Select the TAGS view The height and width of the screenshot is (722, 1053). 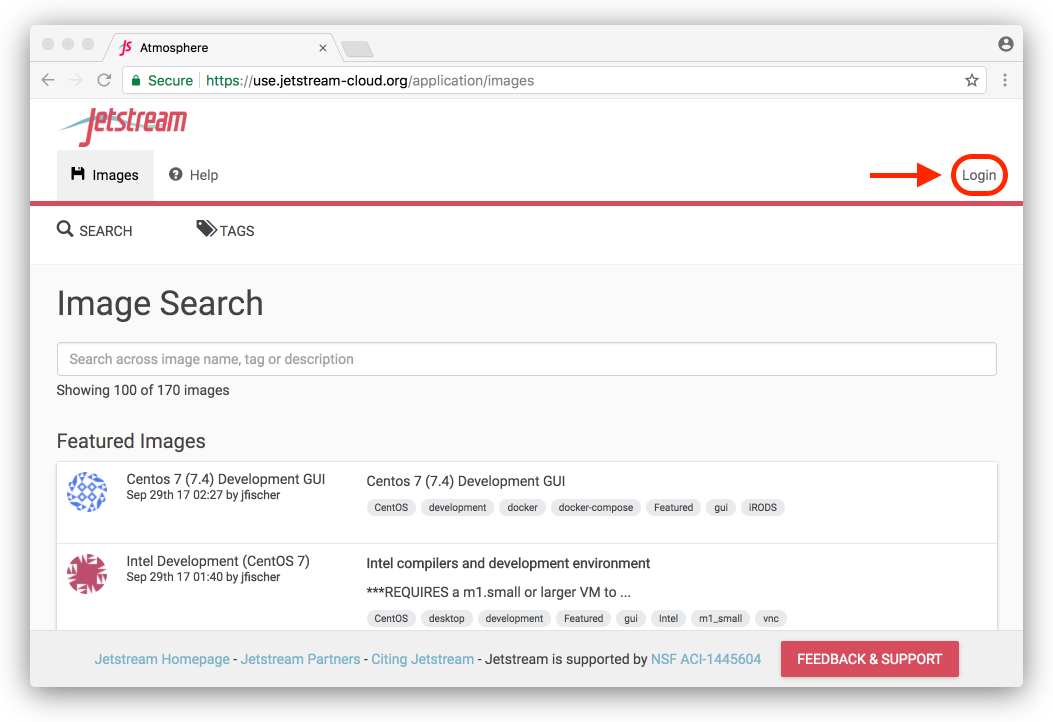[x=226, y=230]
